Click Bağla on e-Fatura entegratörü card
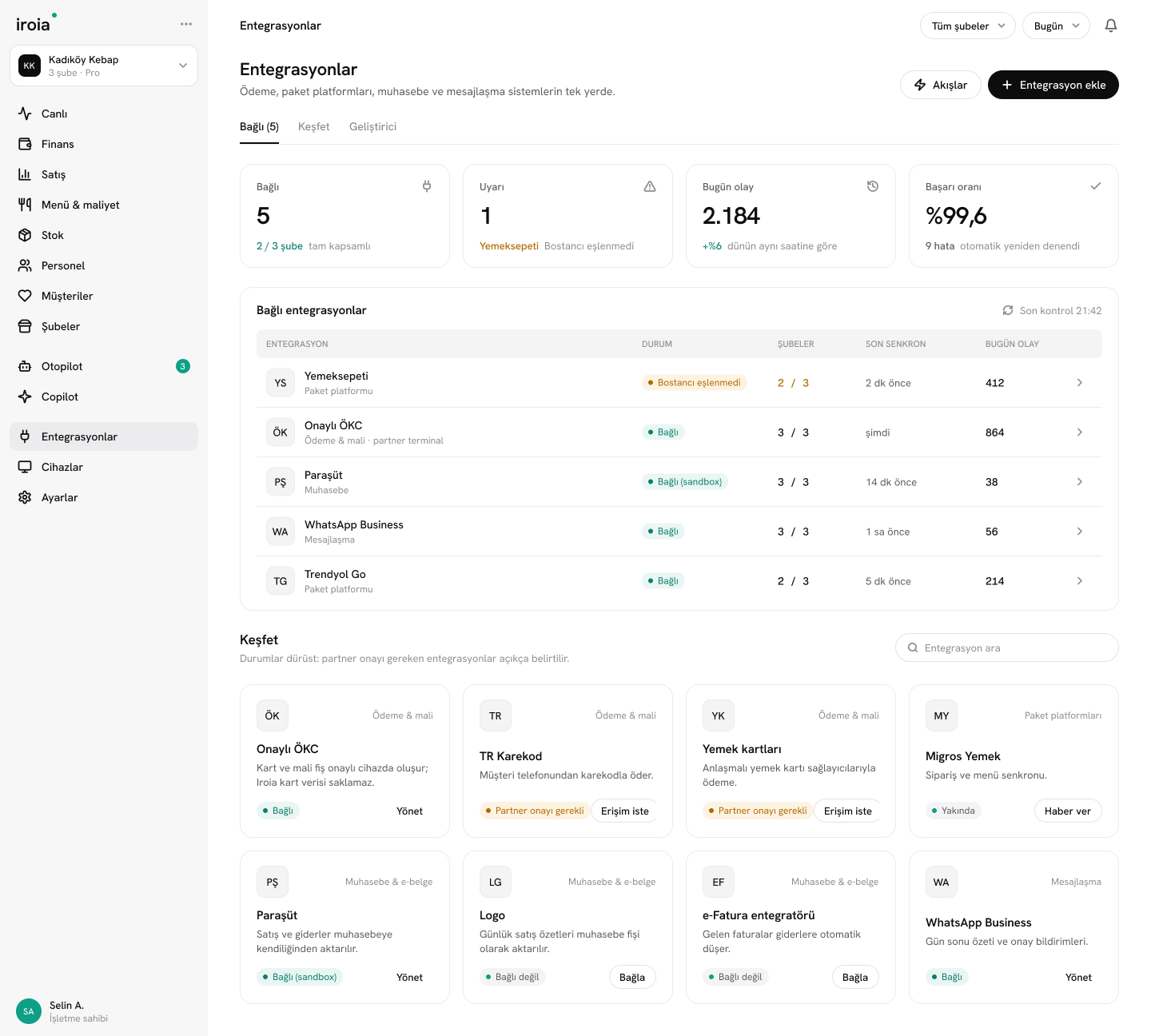 (855, 977)
